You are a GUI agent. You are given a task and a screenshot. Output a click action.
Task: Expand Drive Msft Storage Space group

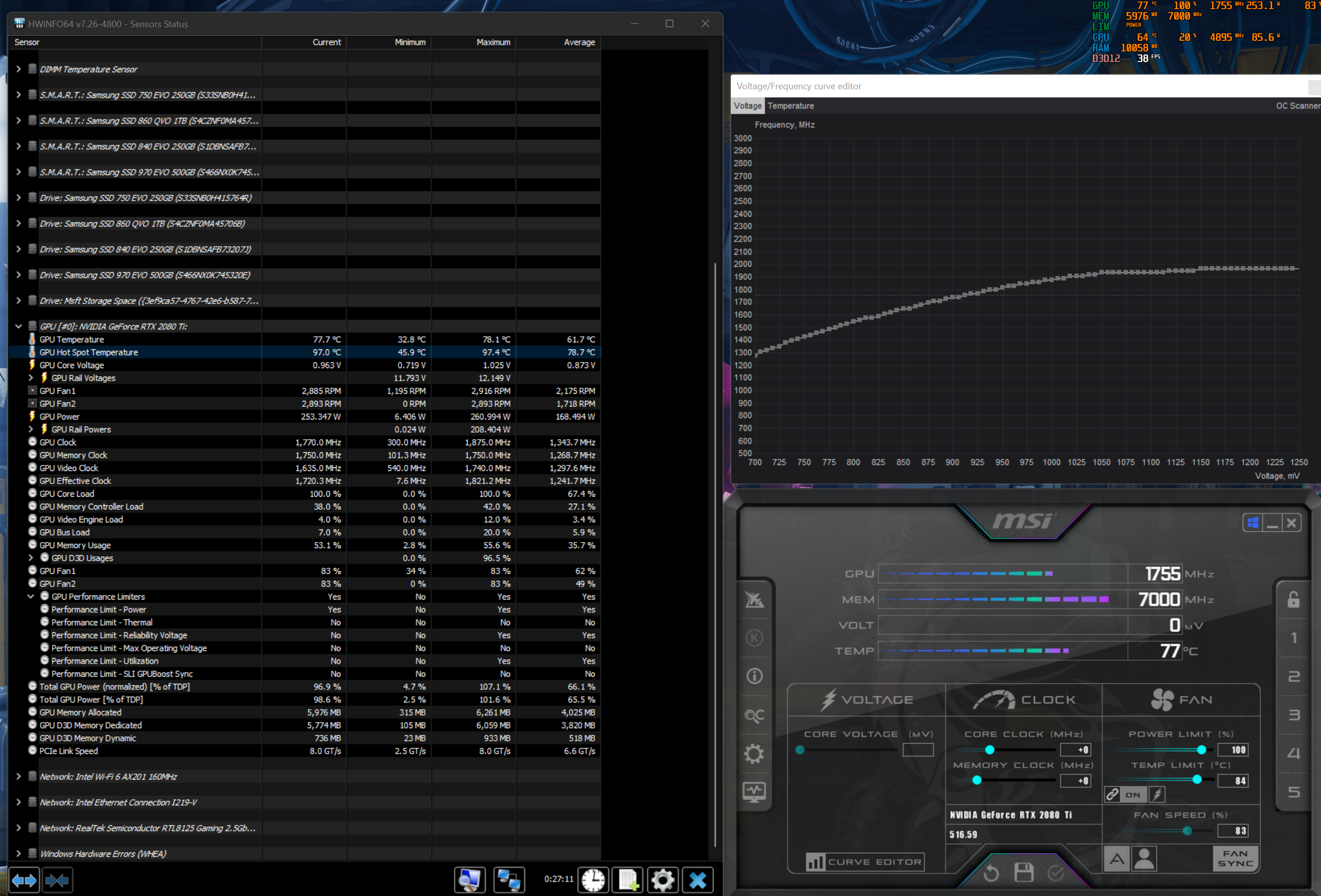(19, 301)
